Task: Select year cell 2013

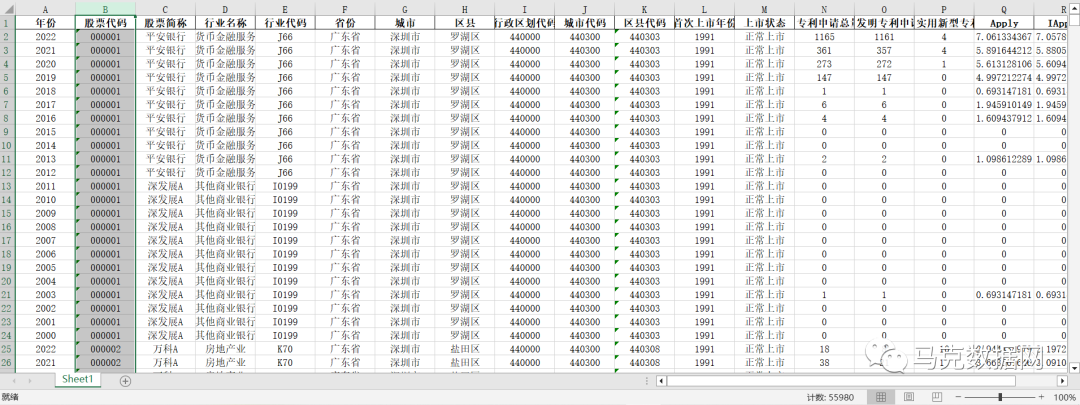Action: [x=45, y=158]
